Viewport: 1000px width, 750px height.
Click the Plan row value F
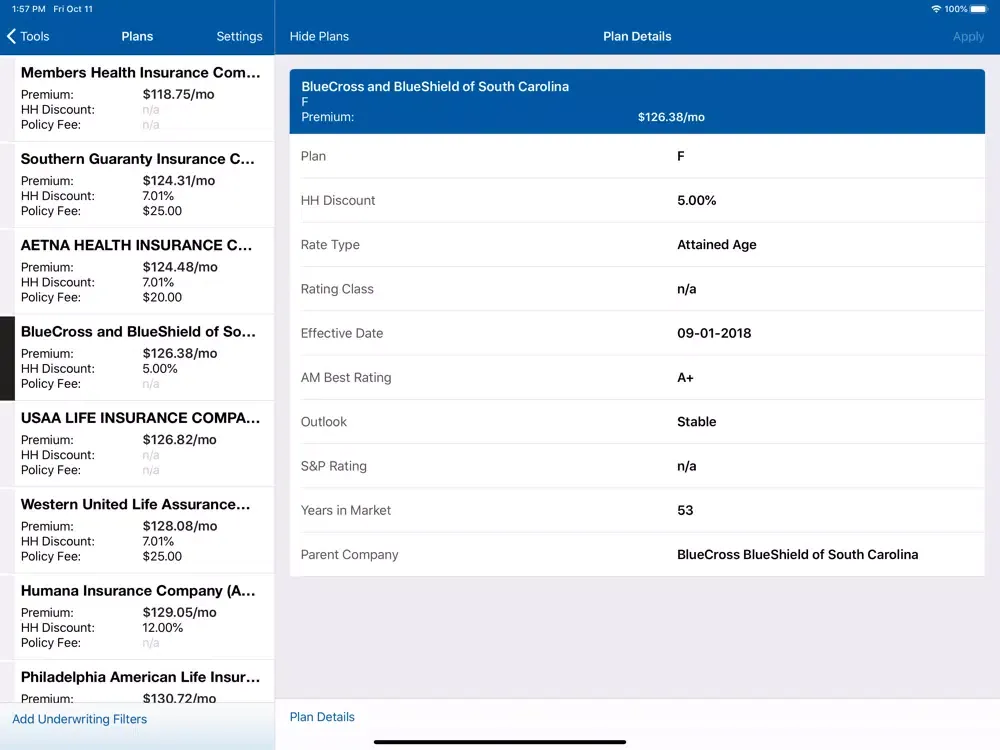(x=680, y=156)
